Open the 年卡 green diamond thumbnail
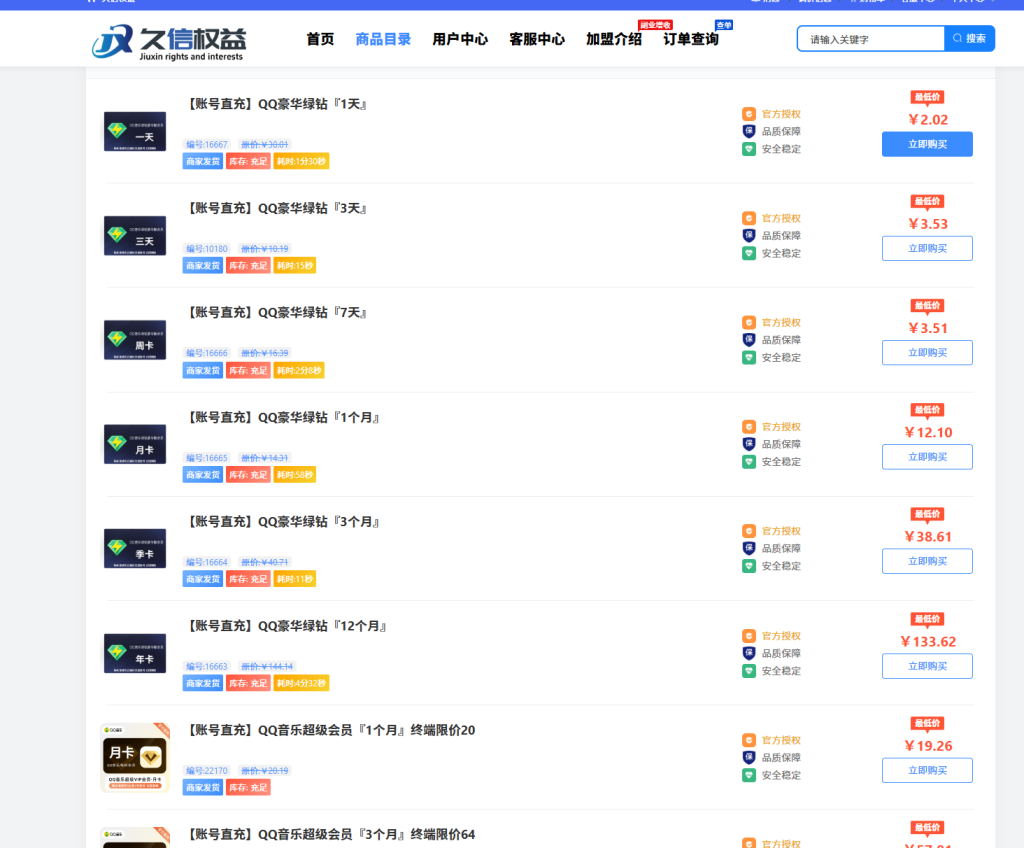The image size is (1024, 848). click(x=135, y=653)
